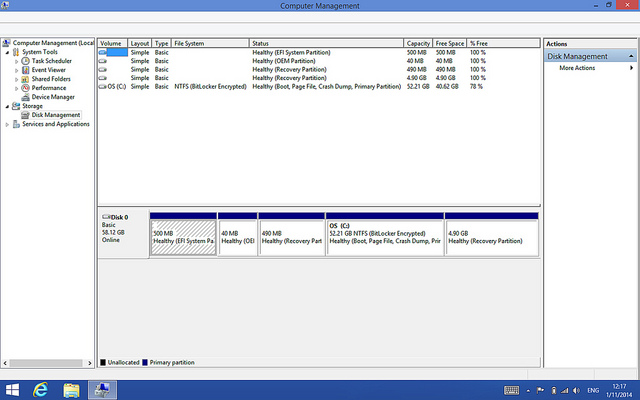Viewport: 640px width, 400px height.
Task: Expand the Task Scheduler node arrow
Action: click(16, 61)
